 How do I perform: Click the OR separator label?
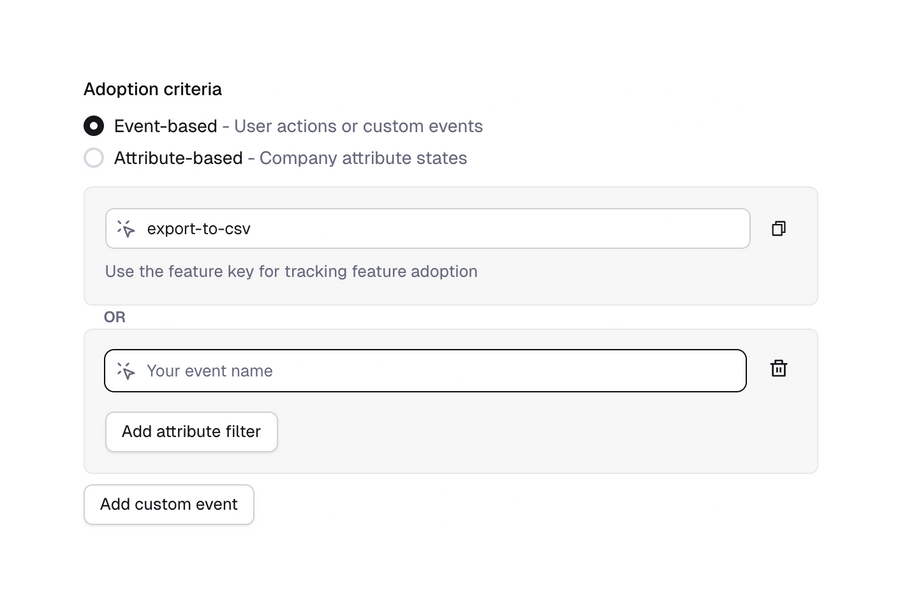coord(114,317)
